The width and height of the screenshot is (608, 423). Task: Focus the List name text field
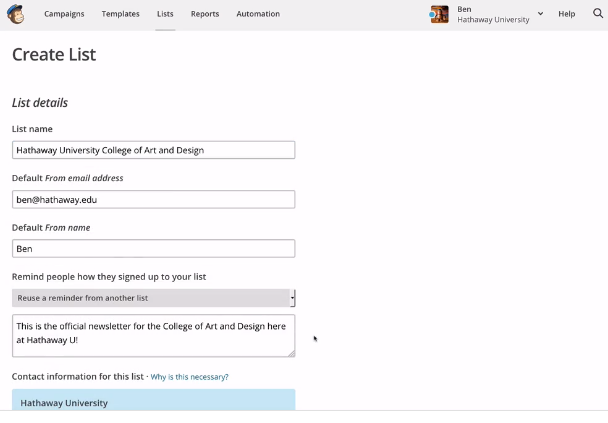[153, 150]
